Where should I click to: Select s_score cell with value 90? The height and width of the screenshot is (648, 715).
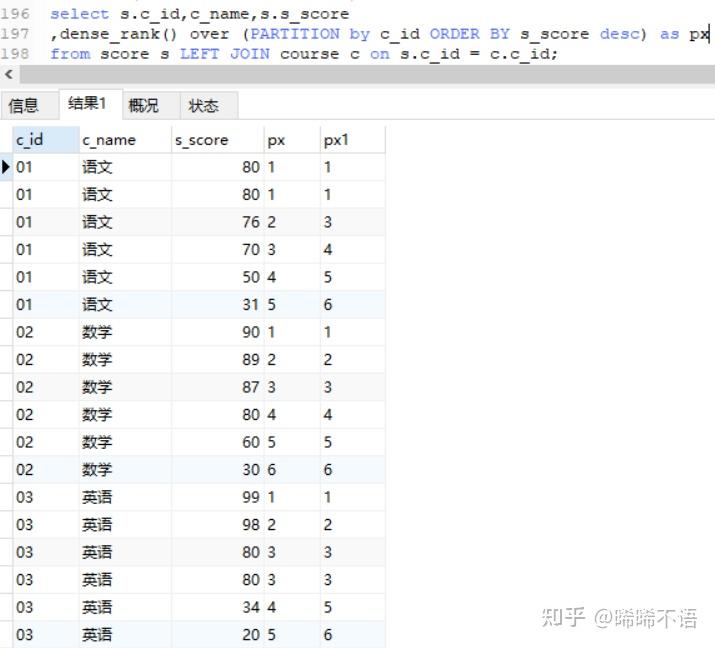point(218,332)
